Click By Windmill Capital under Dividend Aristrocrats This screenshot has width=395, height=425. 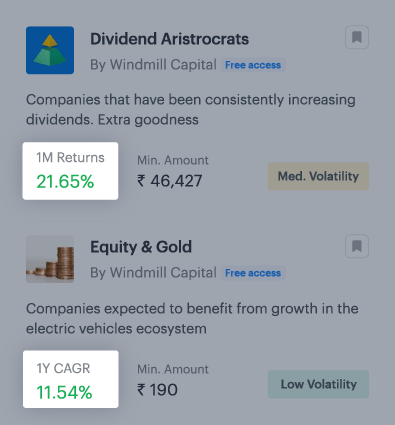pos(153,65)
